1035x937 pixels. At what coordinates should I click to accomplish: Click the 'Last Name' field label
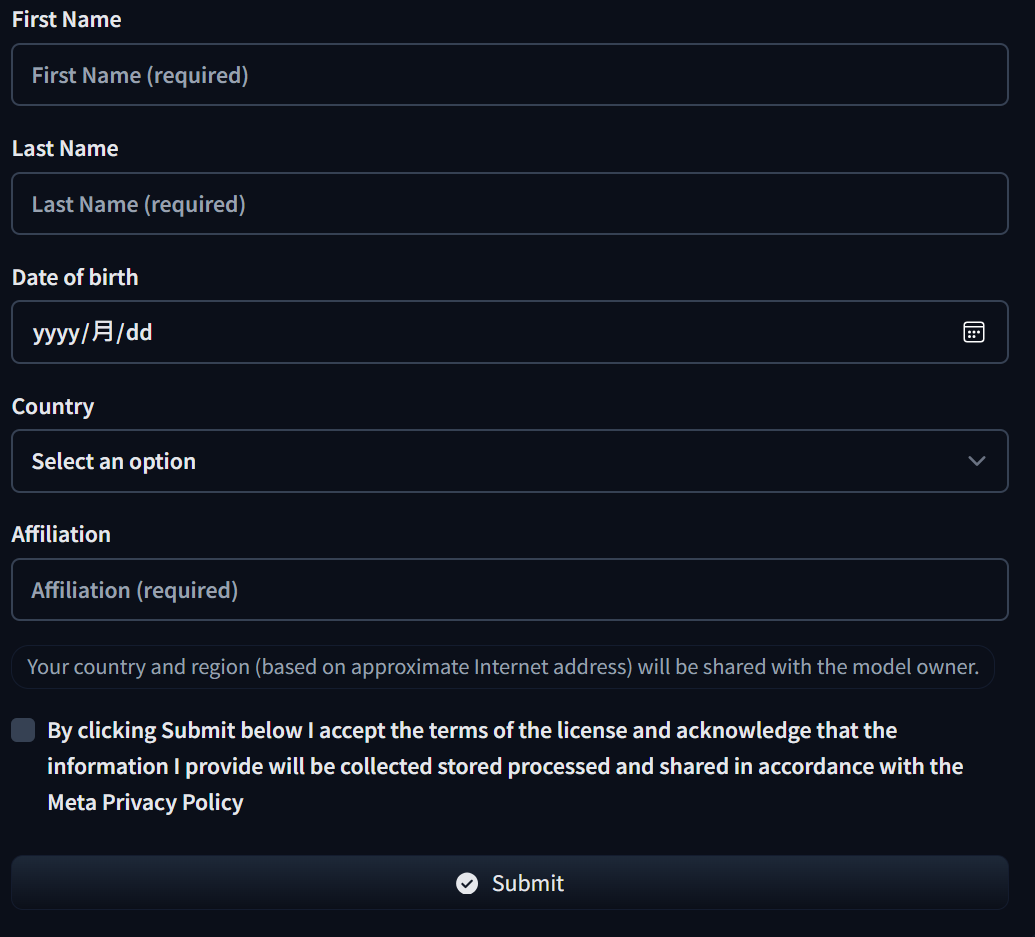pos(65,148)
